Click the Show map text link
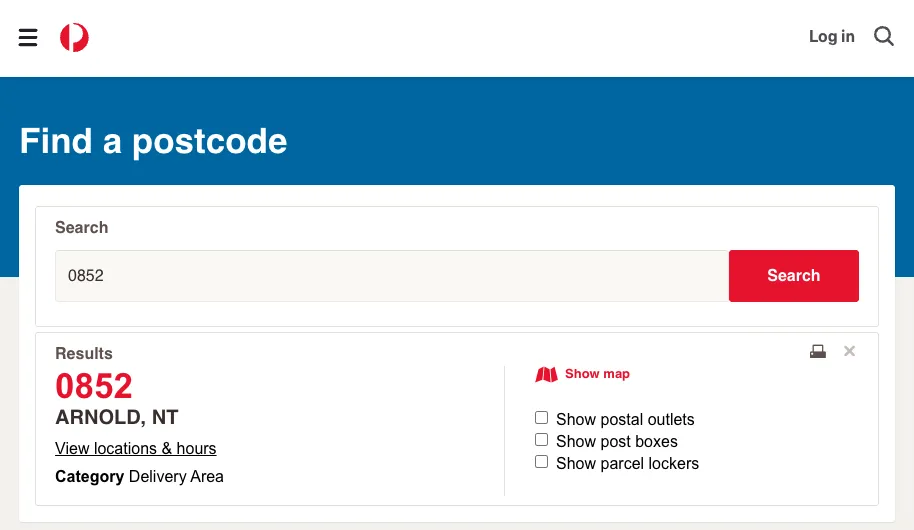914x530 pixels. (597, 374)
